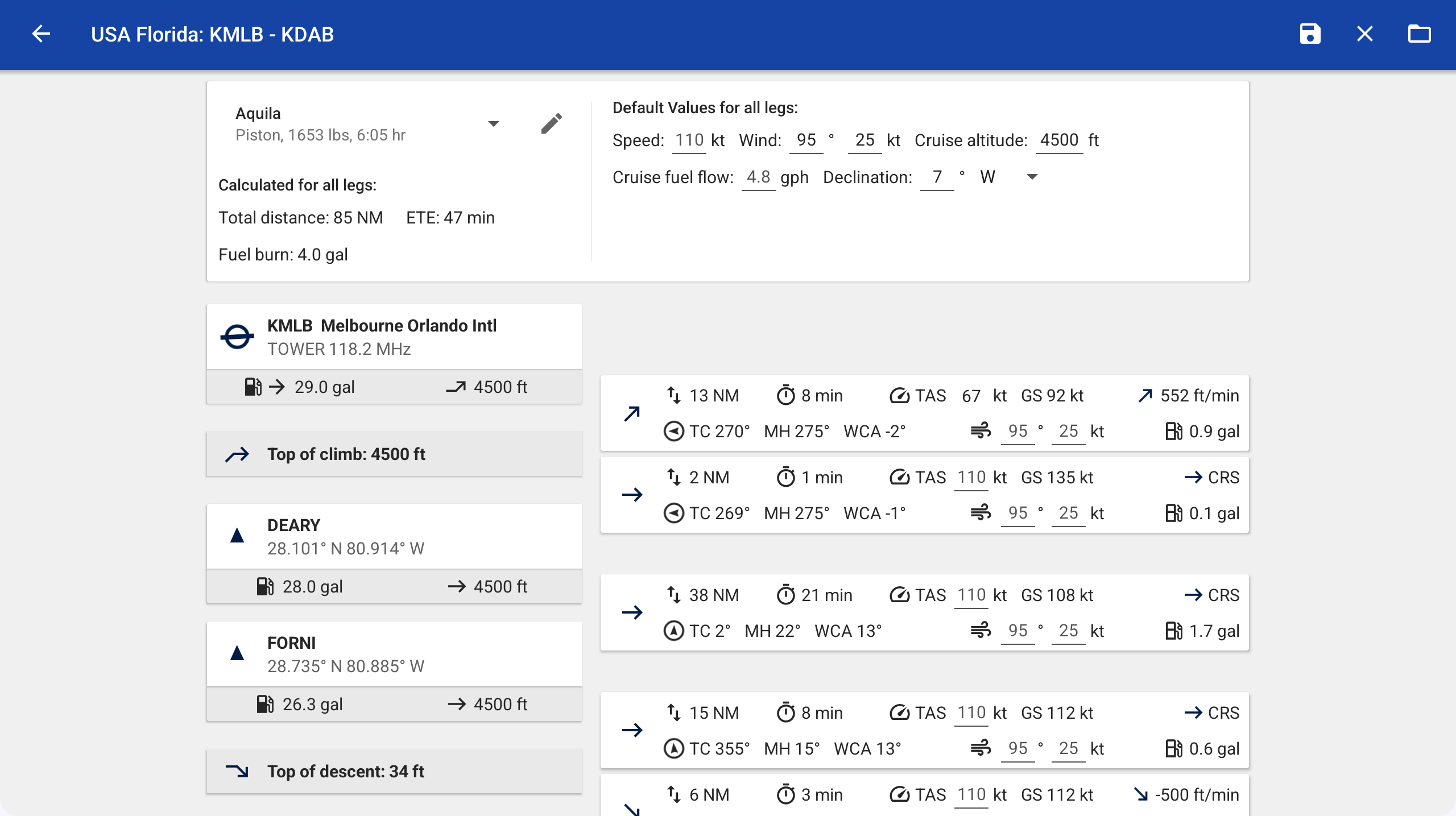Open the declination W direction dropdown

(1032, 177)
